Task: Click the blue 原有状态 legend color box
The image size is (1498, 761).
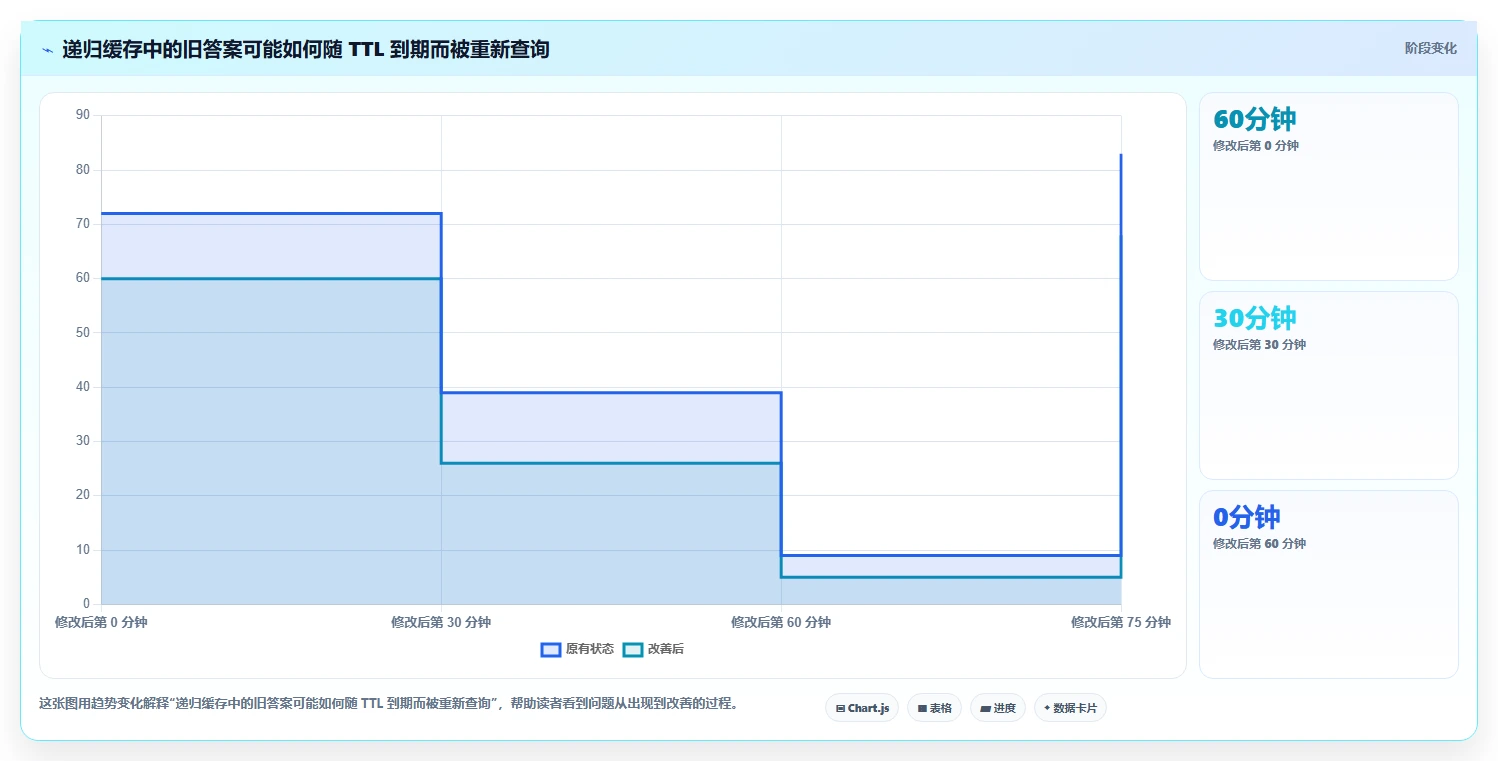Action: coord(550,649)
